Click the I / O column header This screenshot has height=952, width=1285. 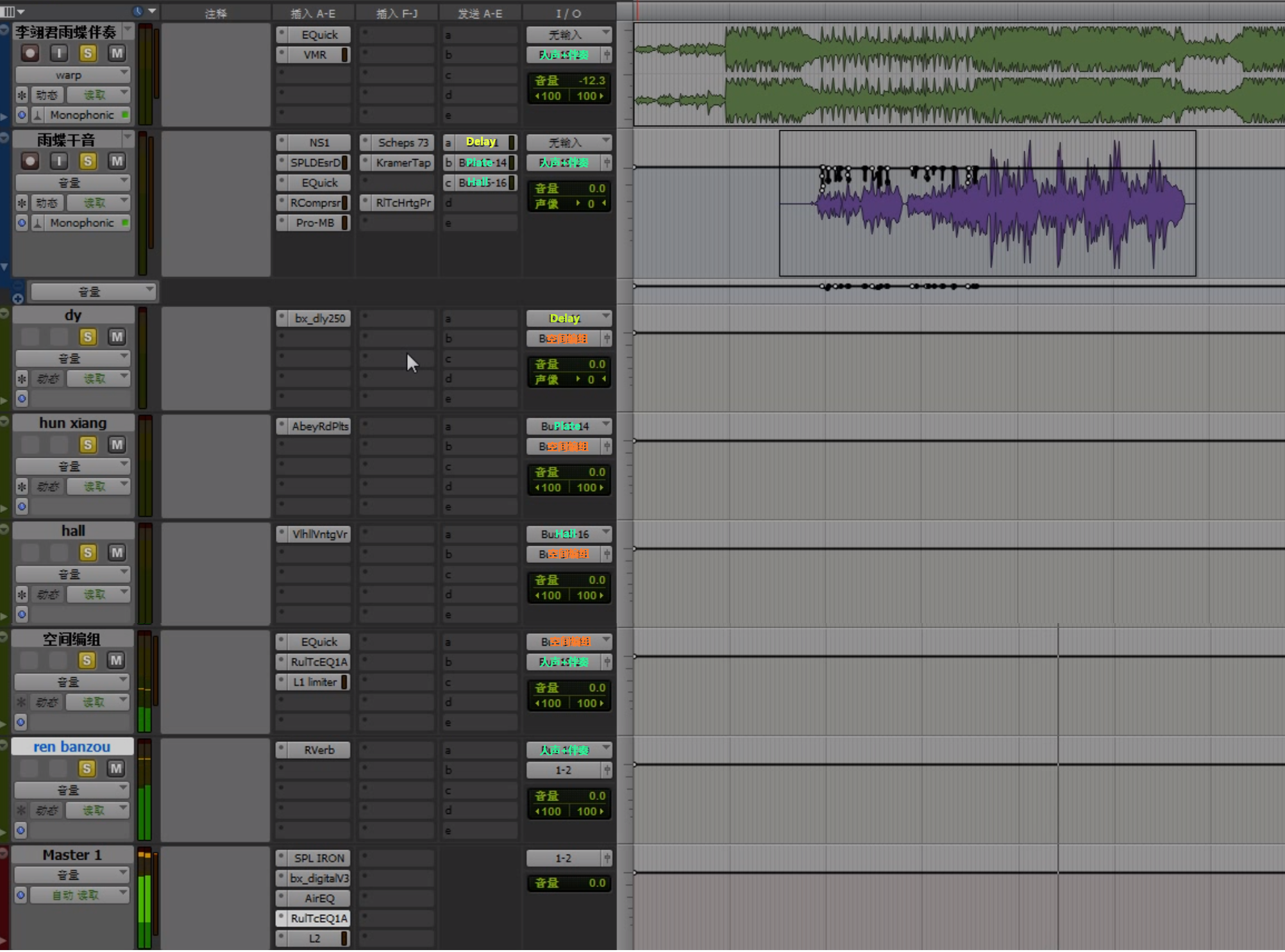pyautogui.click(x=568, y=13)
